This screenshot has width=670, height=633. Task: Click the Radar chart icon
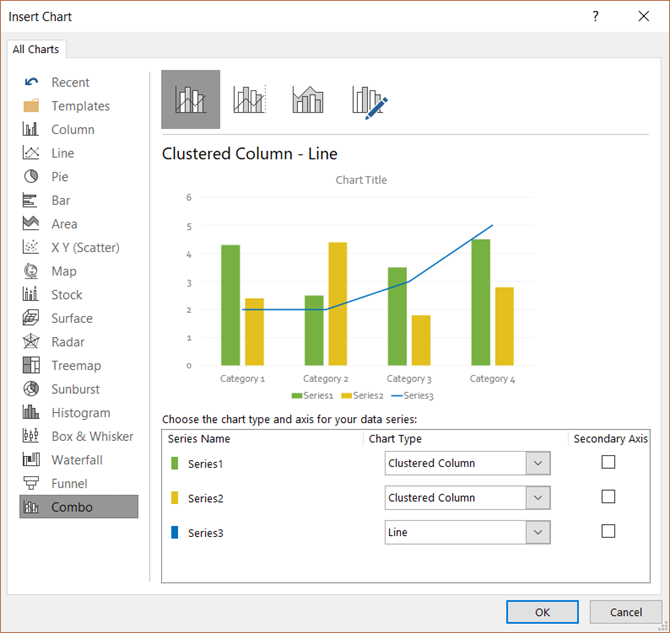point(31,342)
